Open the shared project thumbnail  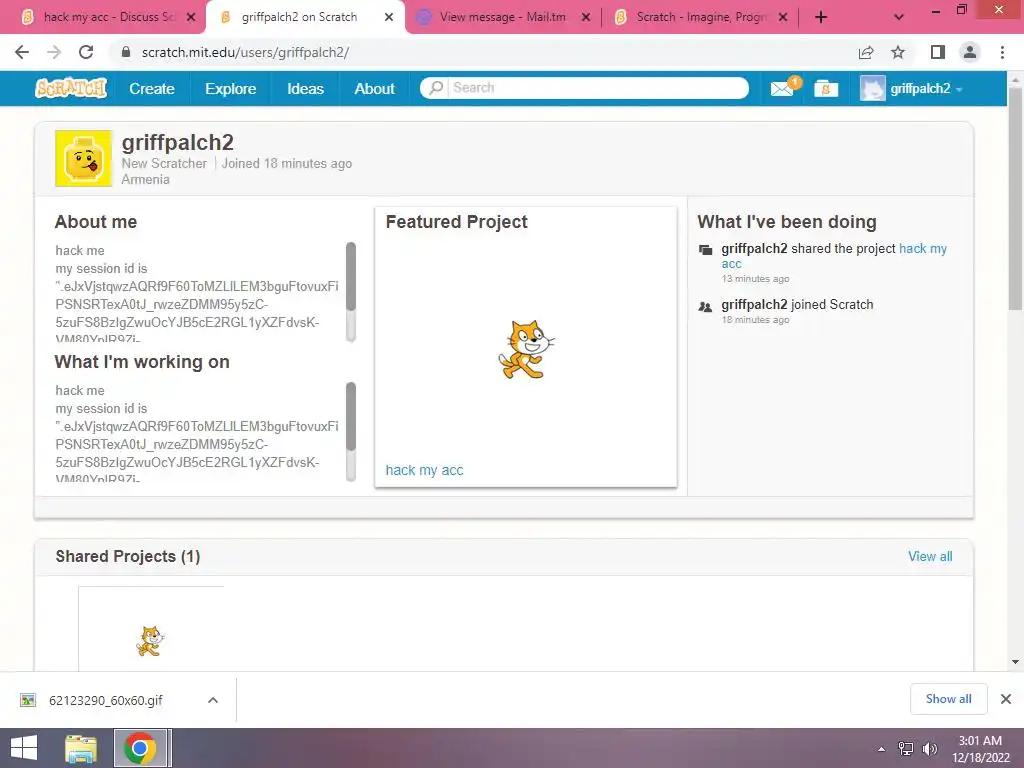tap(151, 629)
